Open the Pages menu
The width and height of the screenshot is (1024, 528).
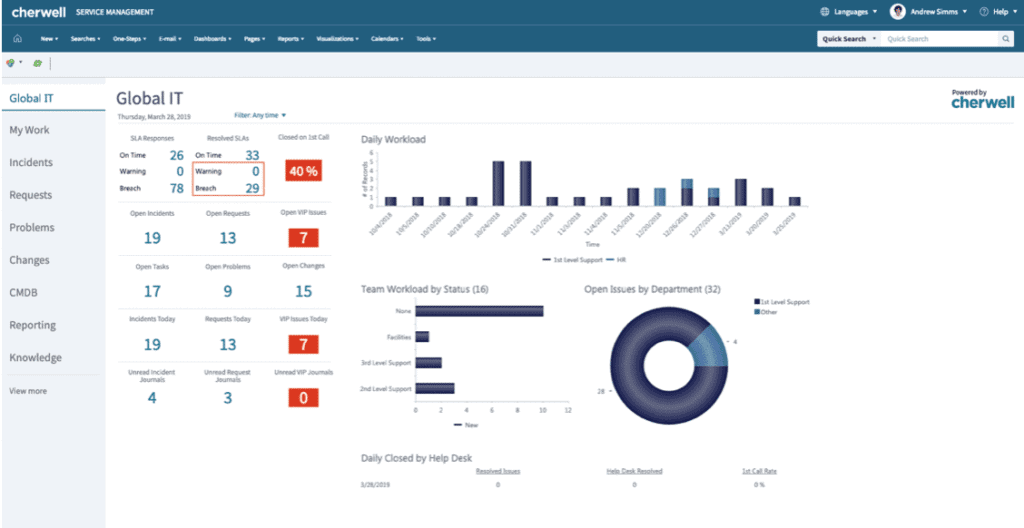(255, 39)
